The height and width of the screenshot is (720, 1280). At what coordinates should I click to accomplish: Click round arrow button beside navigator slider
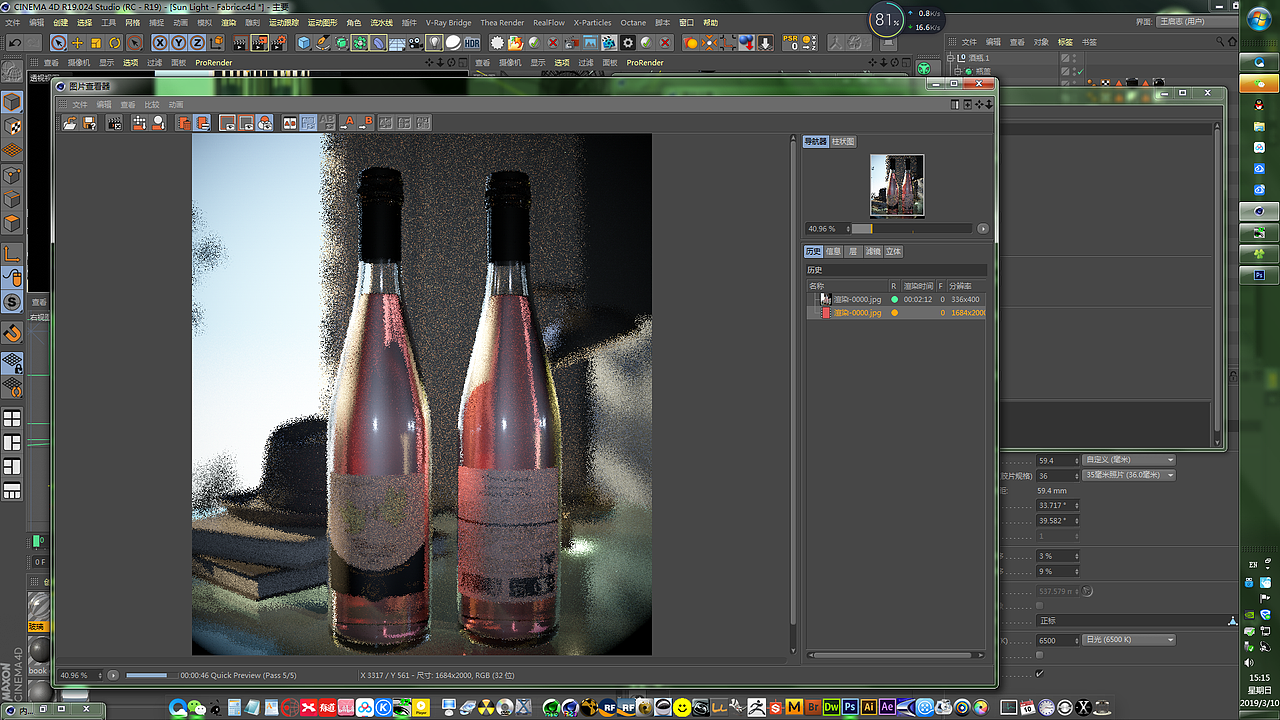click(x=983, y=229)
